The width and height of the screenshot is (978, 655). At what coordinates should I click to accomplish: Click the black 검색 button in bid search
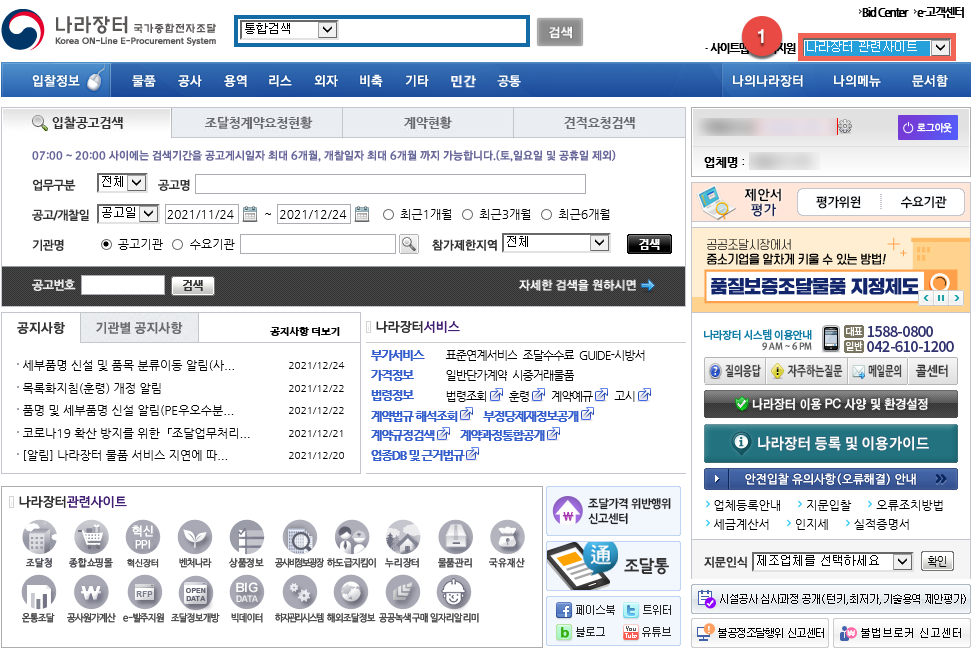(649, 244)
